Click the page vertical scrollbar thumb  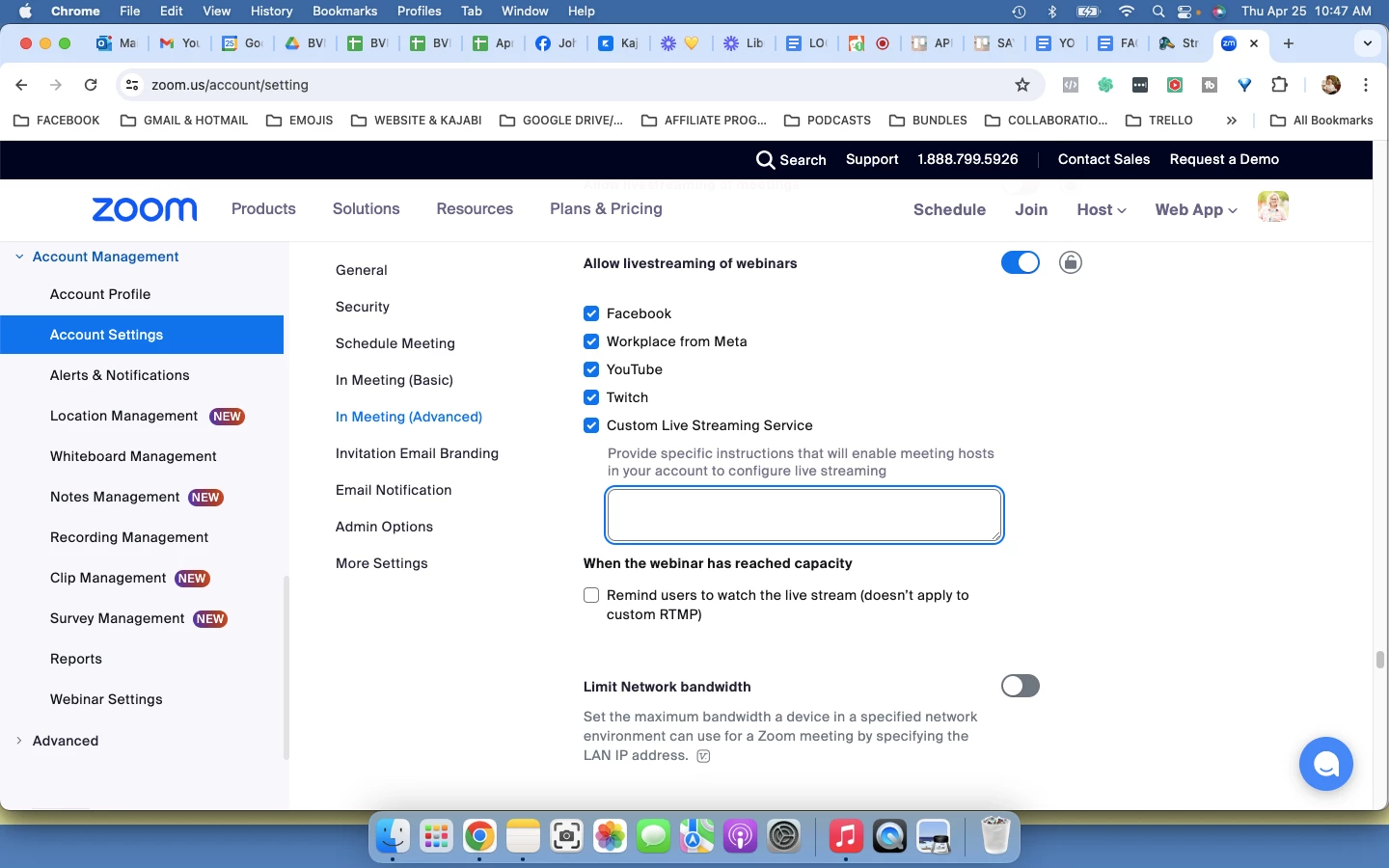pos(1380,660)
